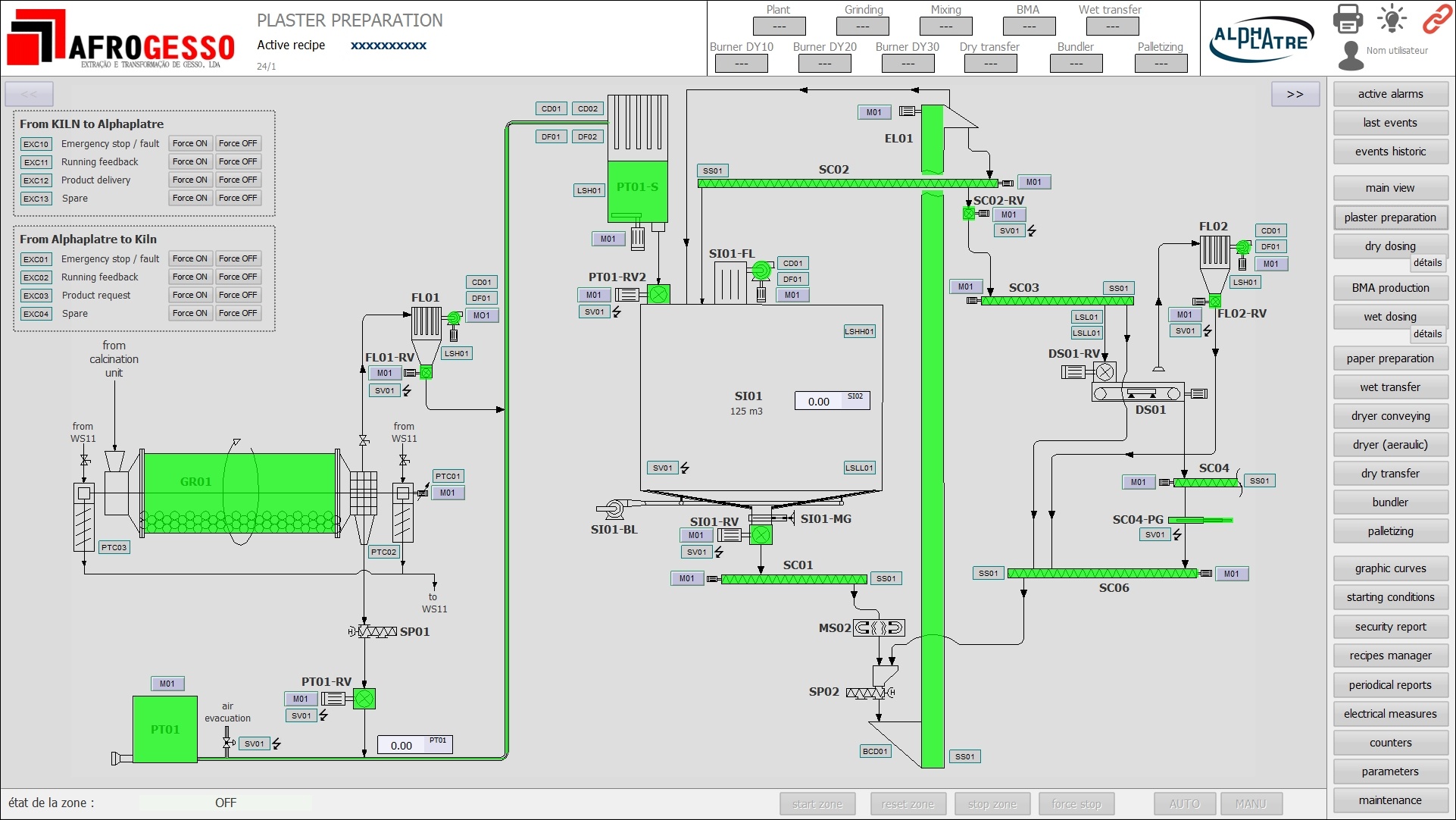Open the M01 motor tag of EL01
1456x820 pixels.
874,112
